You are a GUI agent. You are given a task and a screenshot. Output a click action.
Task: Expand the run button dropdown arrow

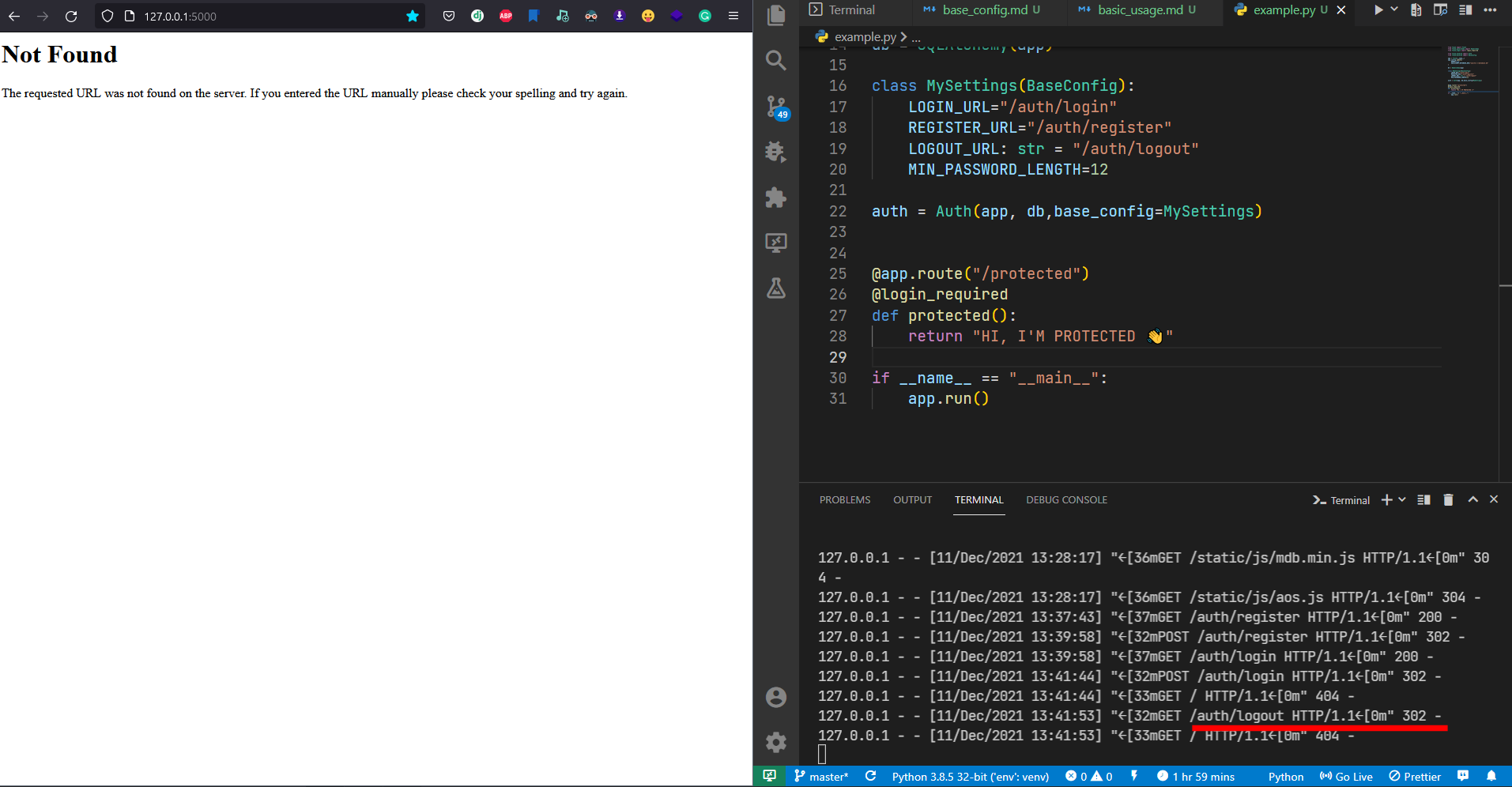point(1394,9)
